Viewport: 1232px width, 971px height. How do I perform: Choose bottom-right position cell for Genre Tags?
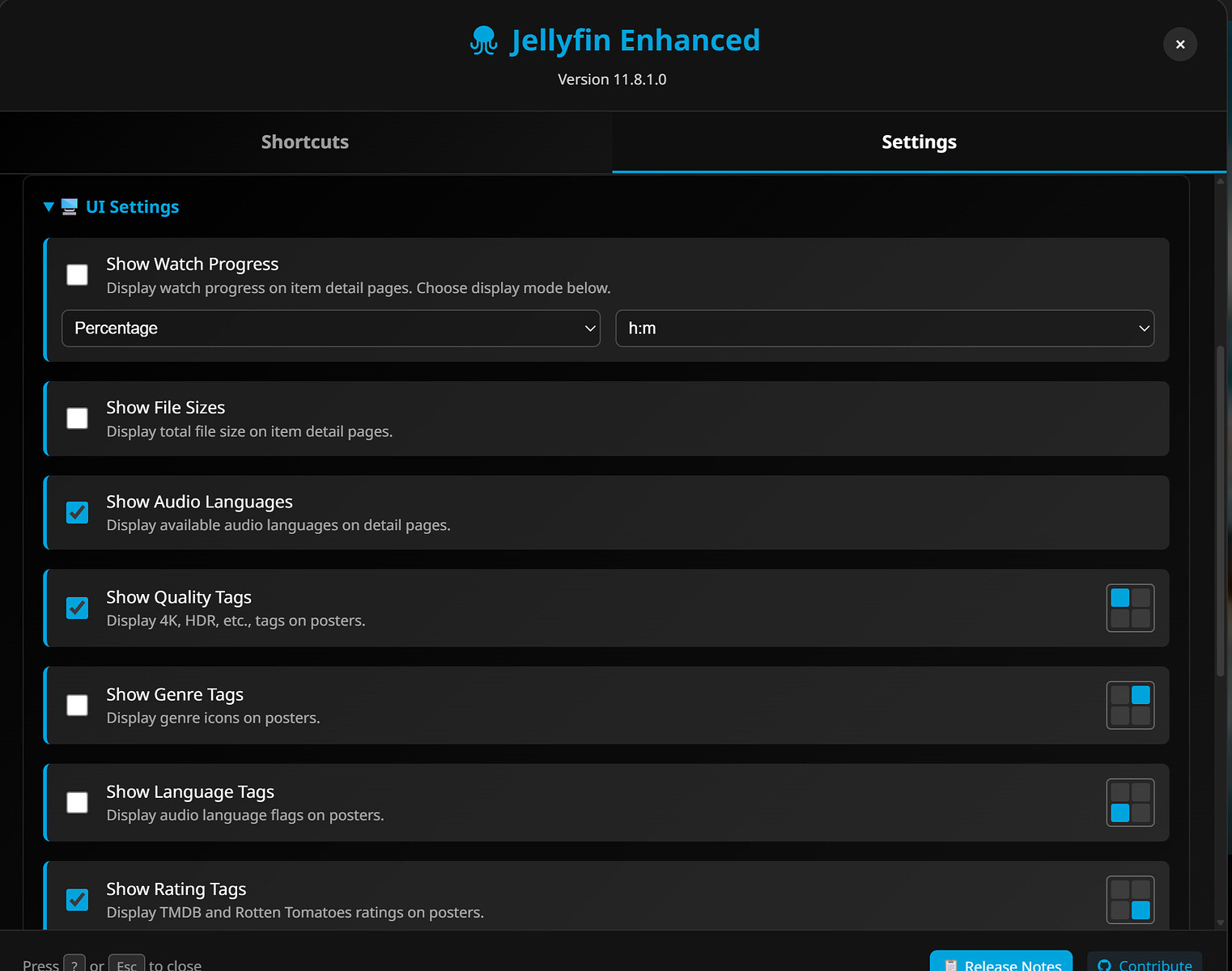[x=1141, y=716]
